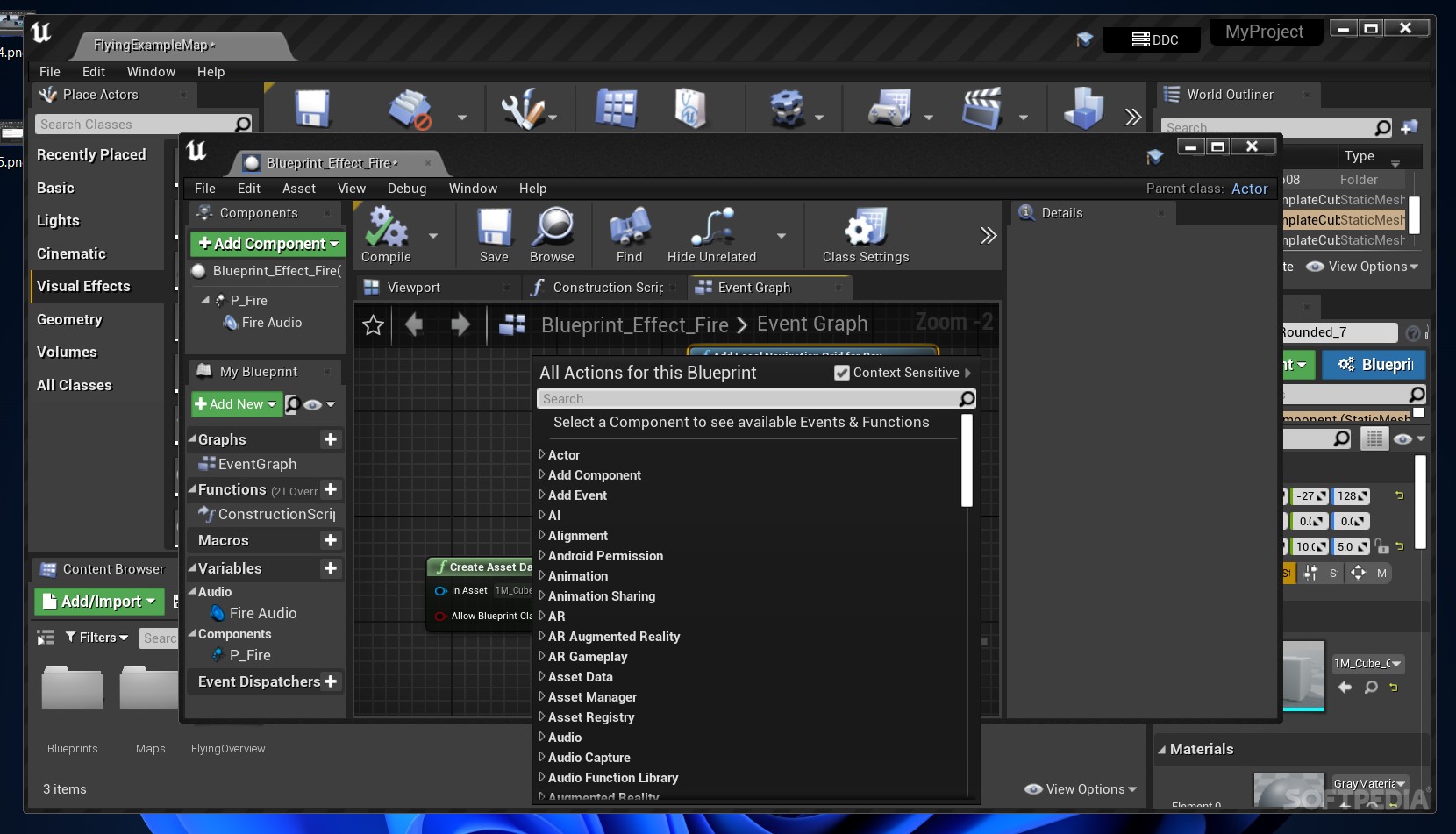Click the Add Component button
This screenshot has height=834, width=1456.
[x=268, y=244]
